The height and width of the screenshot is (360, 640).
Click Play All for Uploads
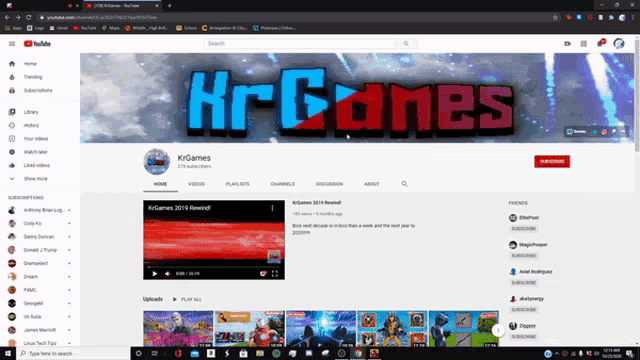coord(187,300)
